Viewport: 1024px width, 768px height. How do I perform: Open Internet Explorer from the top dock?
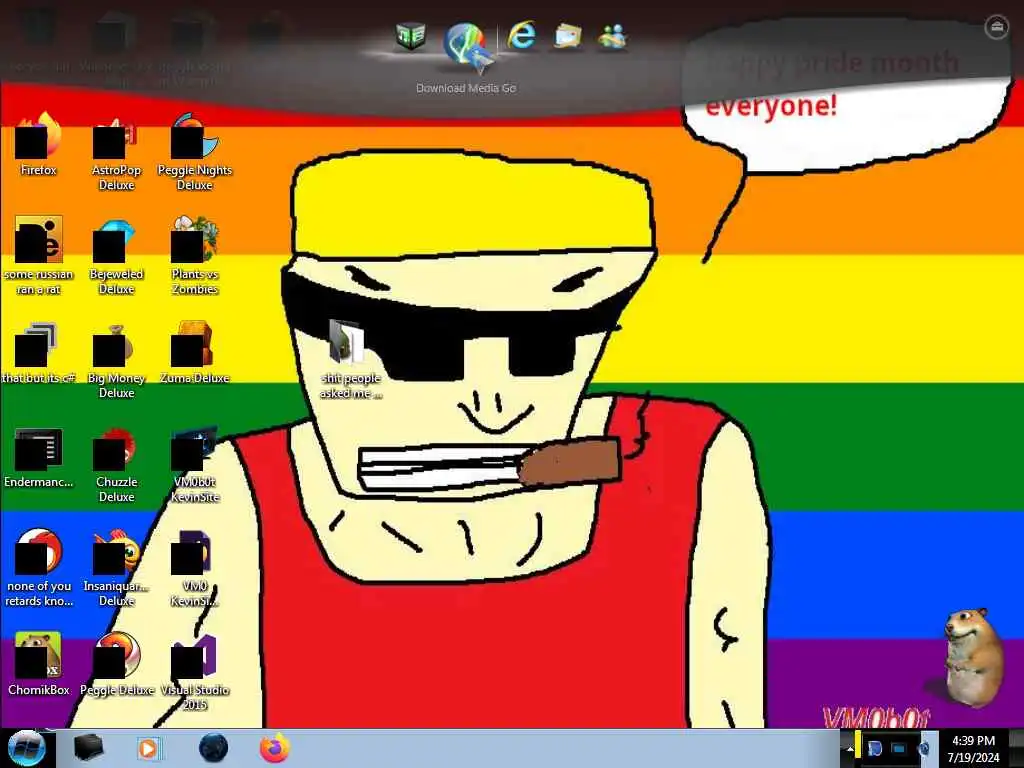click(522, 36)
